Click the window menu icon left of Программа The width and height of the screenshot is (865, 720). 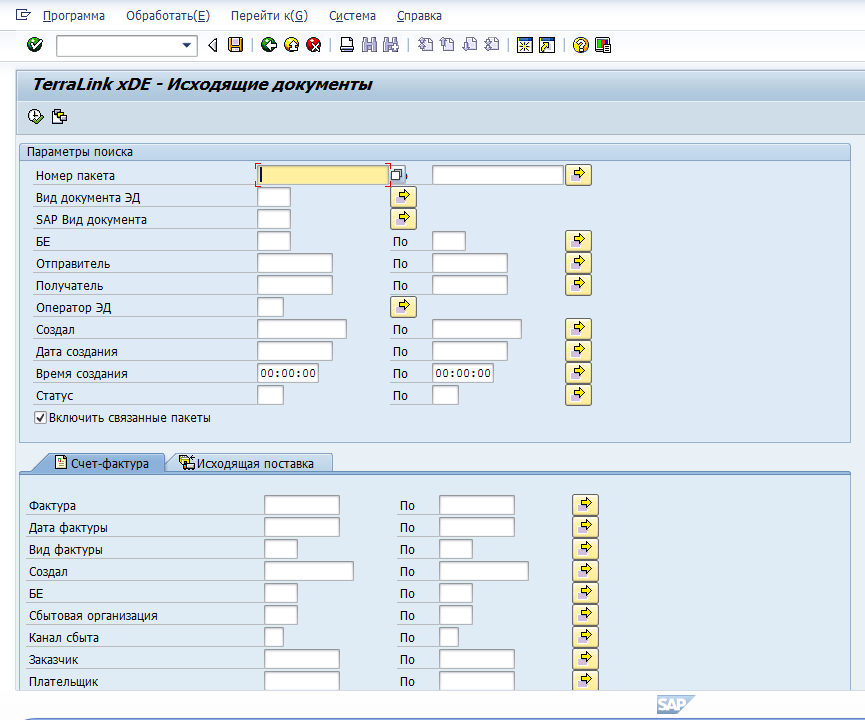coord(23,15)
